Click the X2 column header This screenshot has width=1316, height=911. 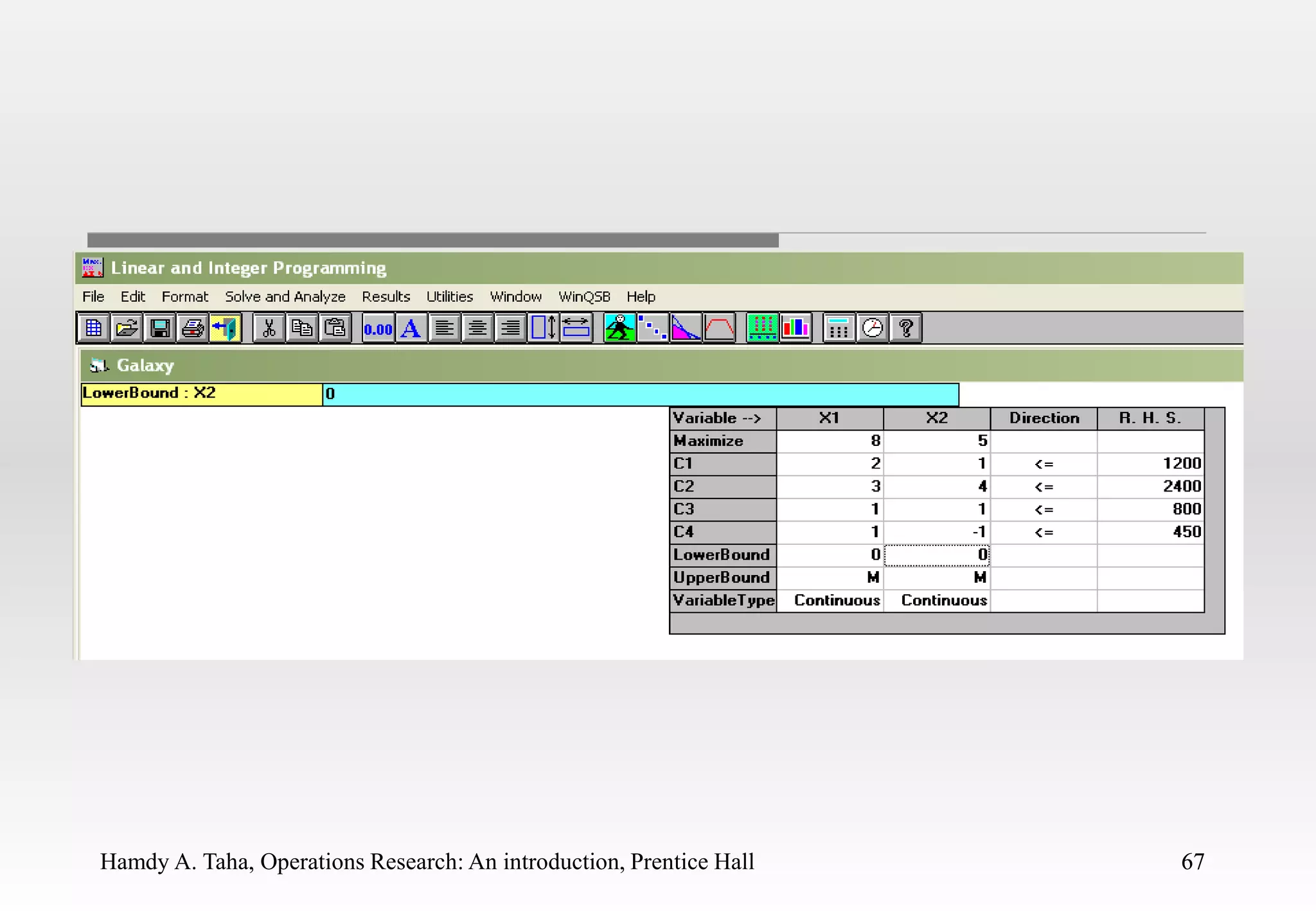point(936,418)
